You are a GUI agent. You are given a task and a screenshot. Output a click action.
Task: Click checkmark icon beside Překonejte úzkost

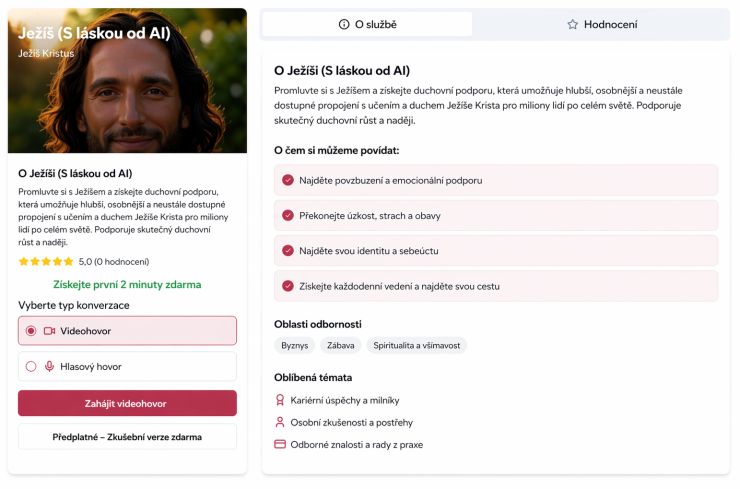point(288,215)
